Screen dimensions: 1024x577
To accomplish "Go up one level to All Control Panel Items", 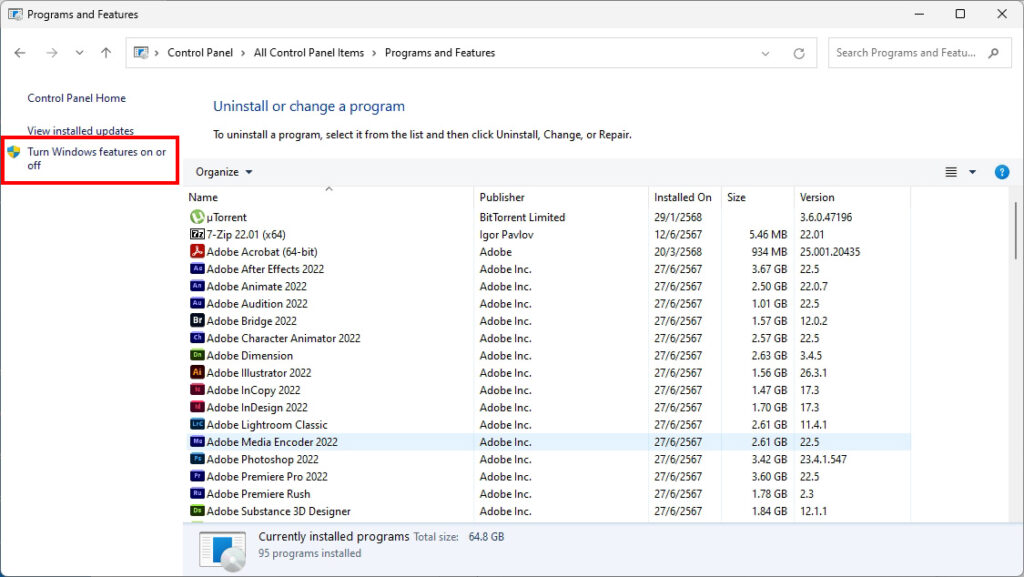I will tap(106, 53).
